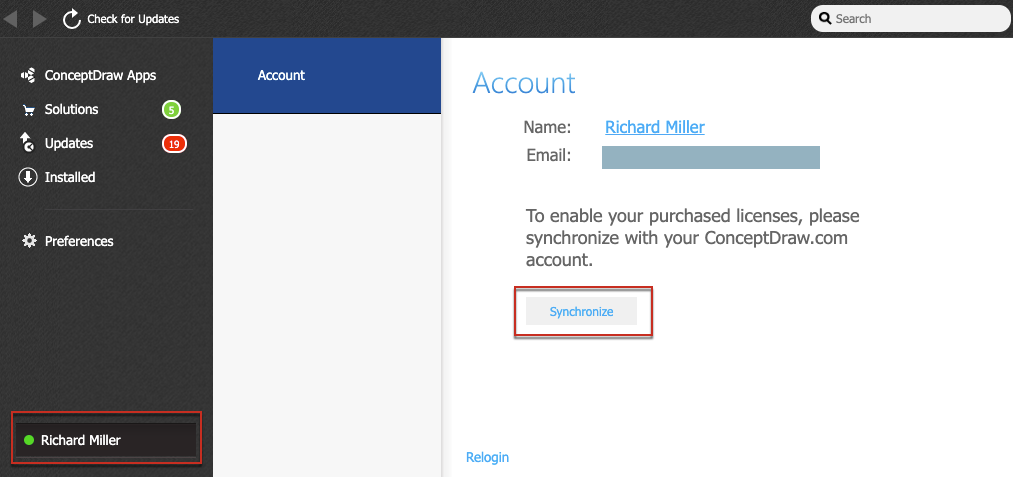Click the Relogin link
Image resolution: width=1013 pixels, height=477 pixels.
click(487, 457)
